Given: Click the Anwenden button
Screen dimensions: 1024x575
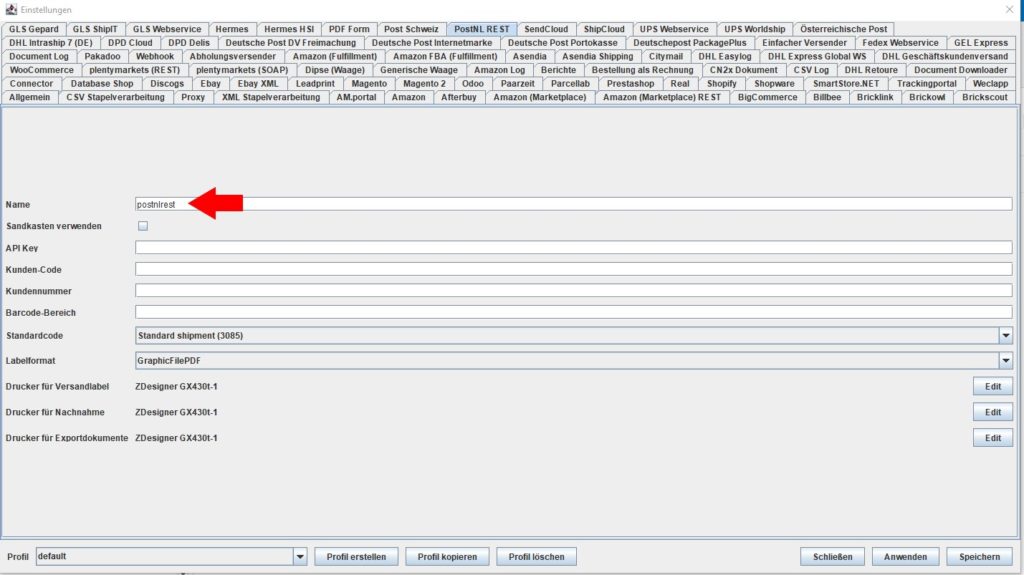Looking at the screenshot, I should click(905, 557).
